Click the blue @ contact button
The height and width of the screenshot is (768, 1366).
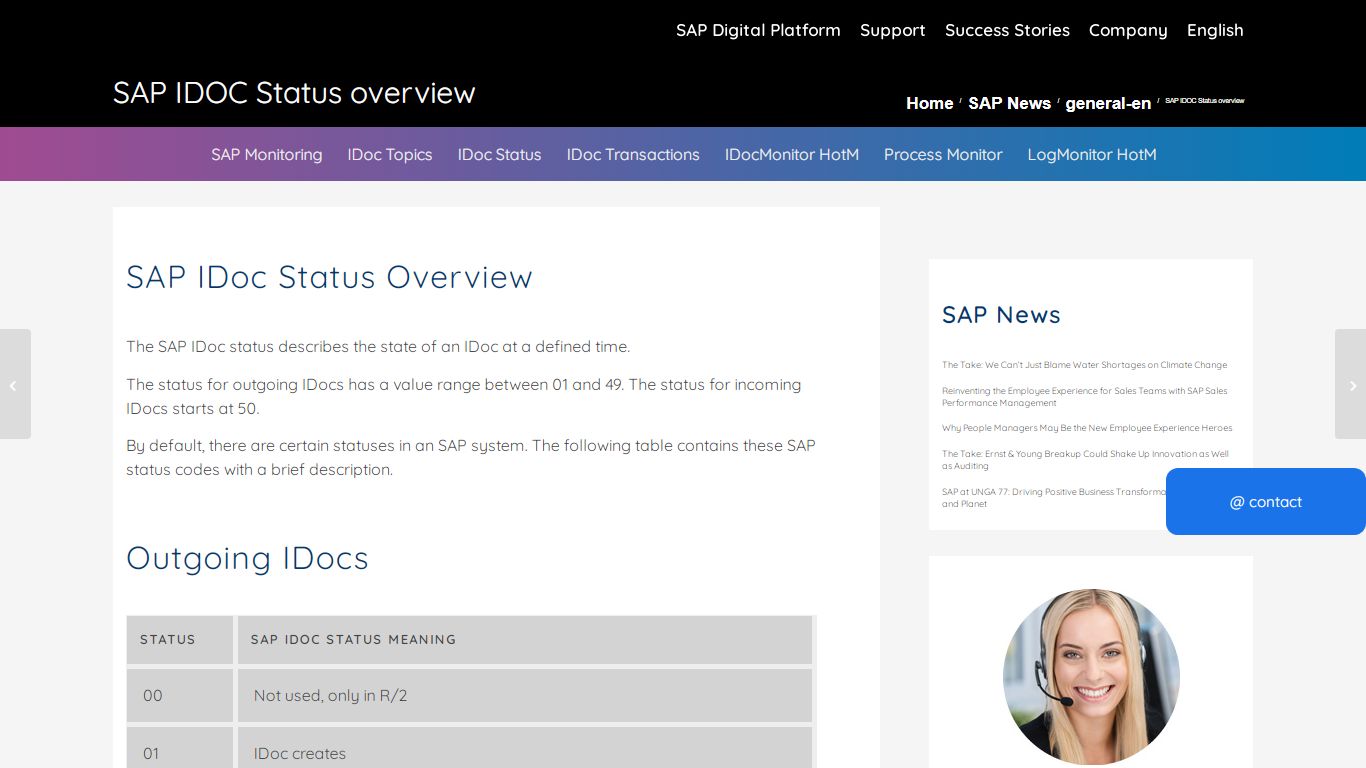(1266, 501)
